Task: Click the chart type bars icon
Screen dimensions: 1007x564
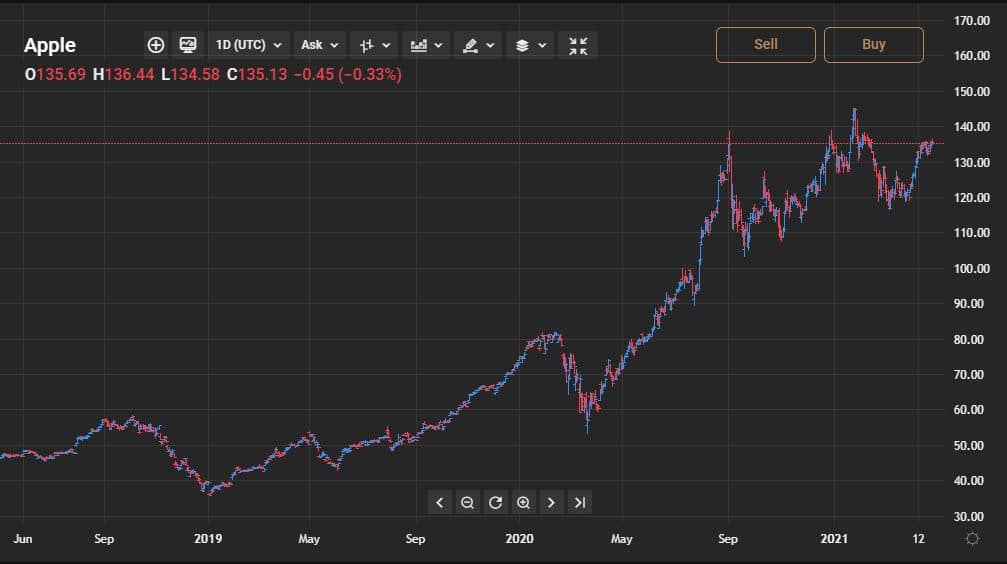Action: point(367,45)
